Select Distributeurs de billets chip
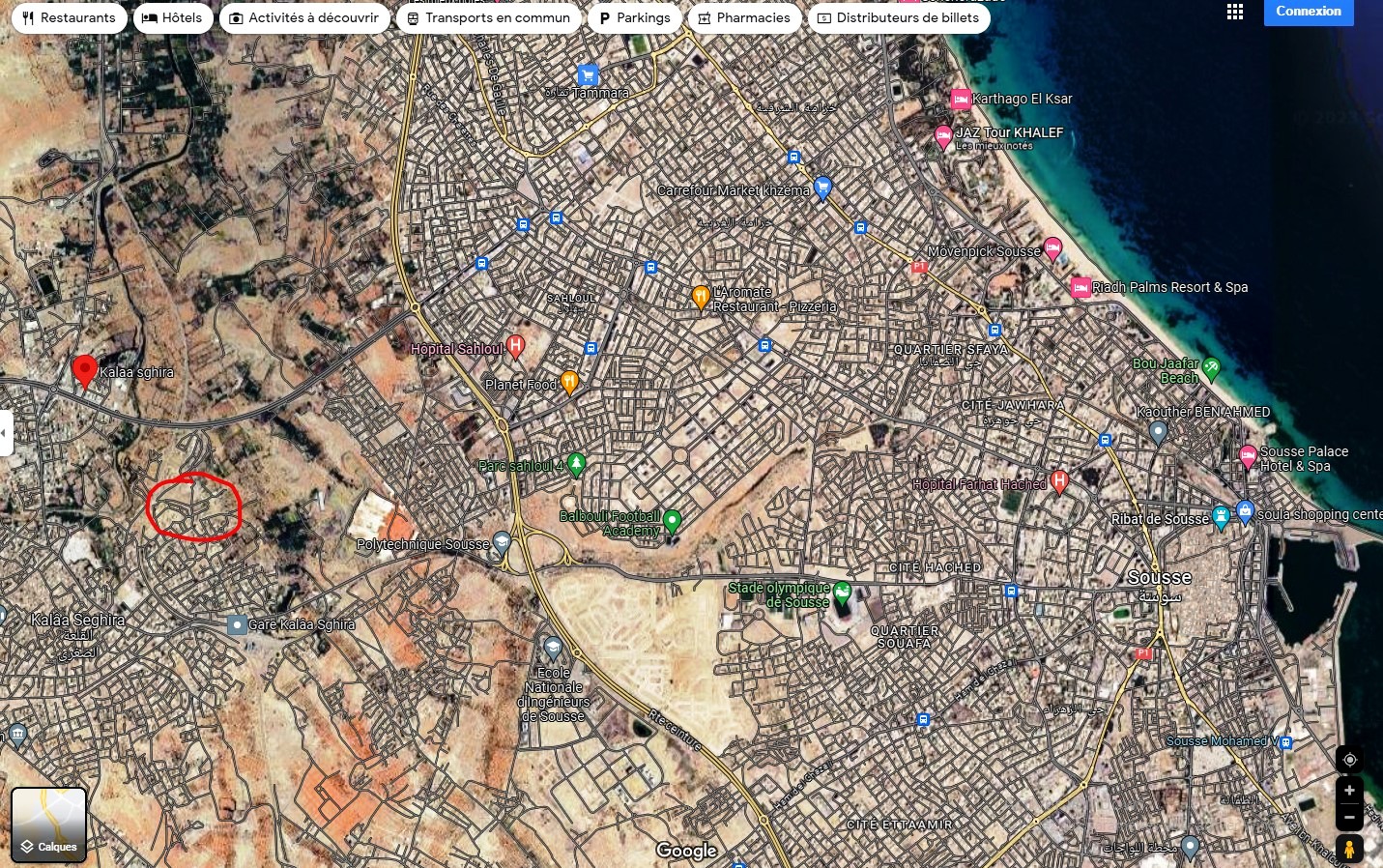The width and height of the screenshot is (1383, 868). tap(898, 18)
